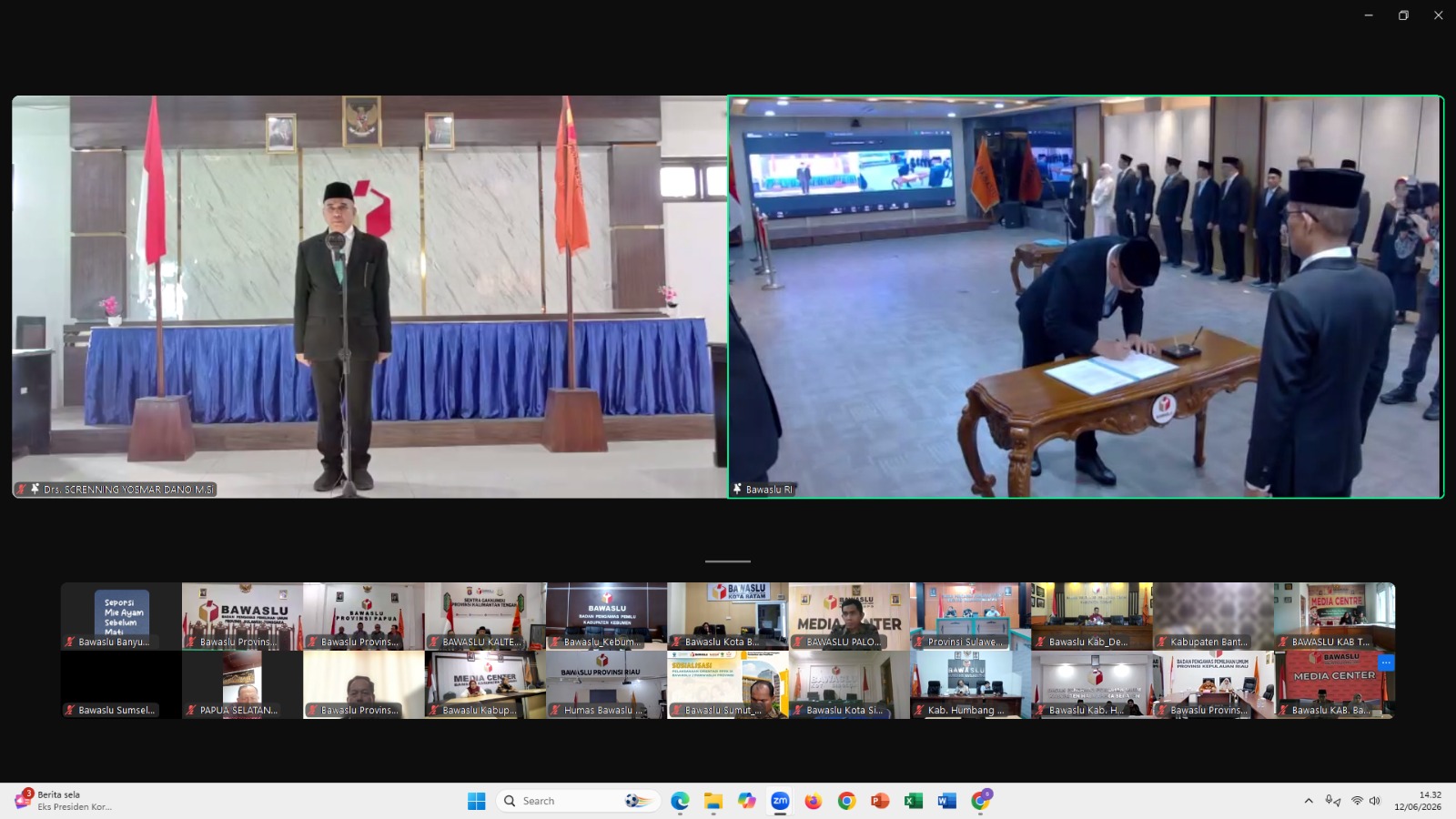Open the volume speaker tray icon
This screenshot has height=819, width=1456.
[x=1375, y=801]
